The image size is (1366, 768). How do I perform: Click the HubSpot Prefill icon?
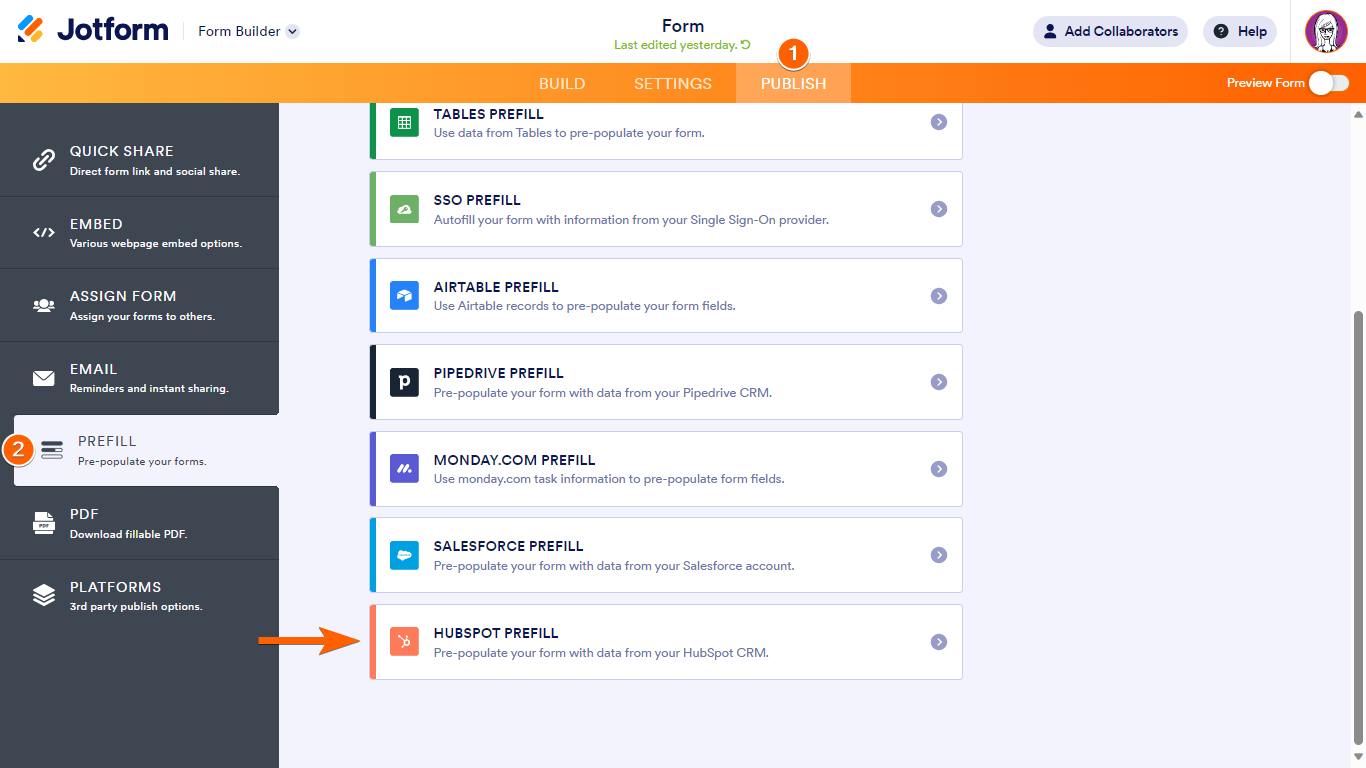[x=404, y=642]
